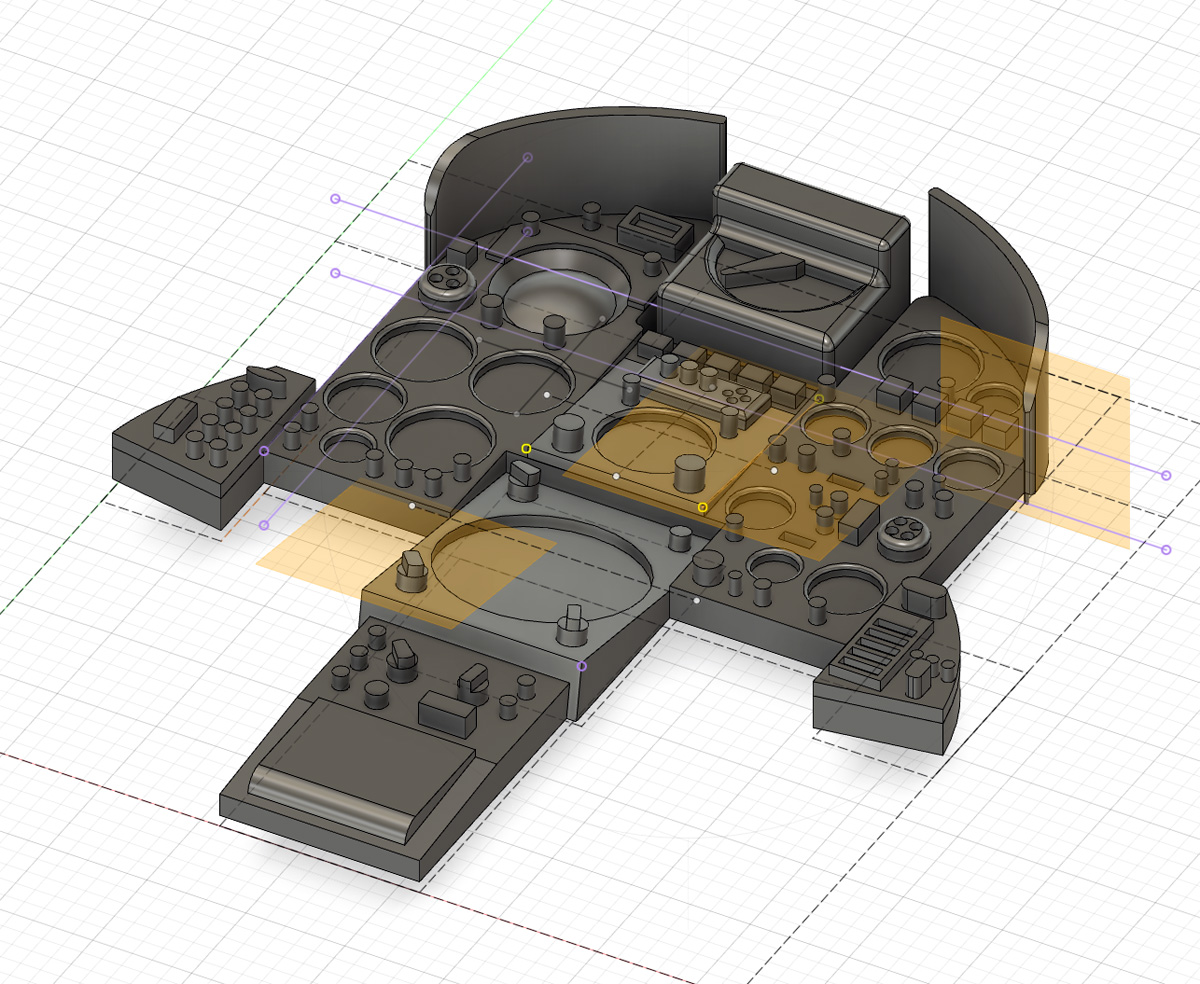Click the large cylinder knob on the center orange plane
Image resolution: width=1200 pixels, height=984 pixels.
pyautogui.click(x=688, y=470)
